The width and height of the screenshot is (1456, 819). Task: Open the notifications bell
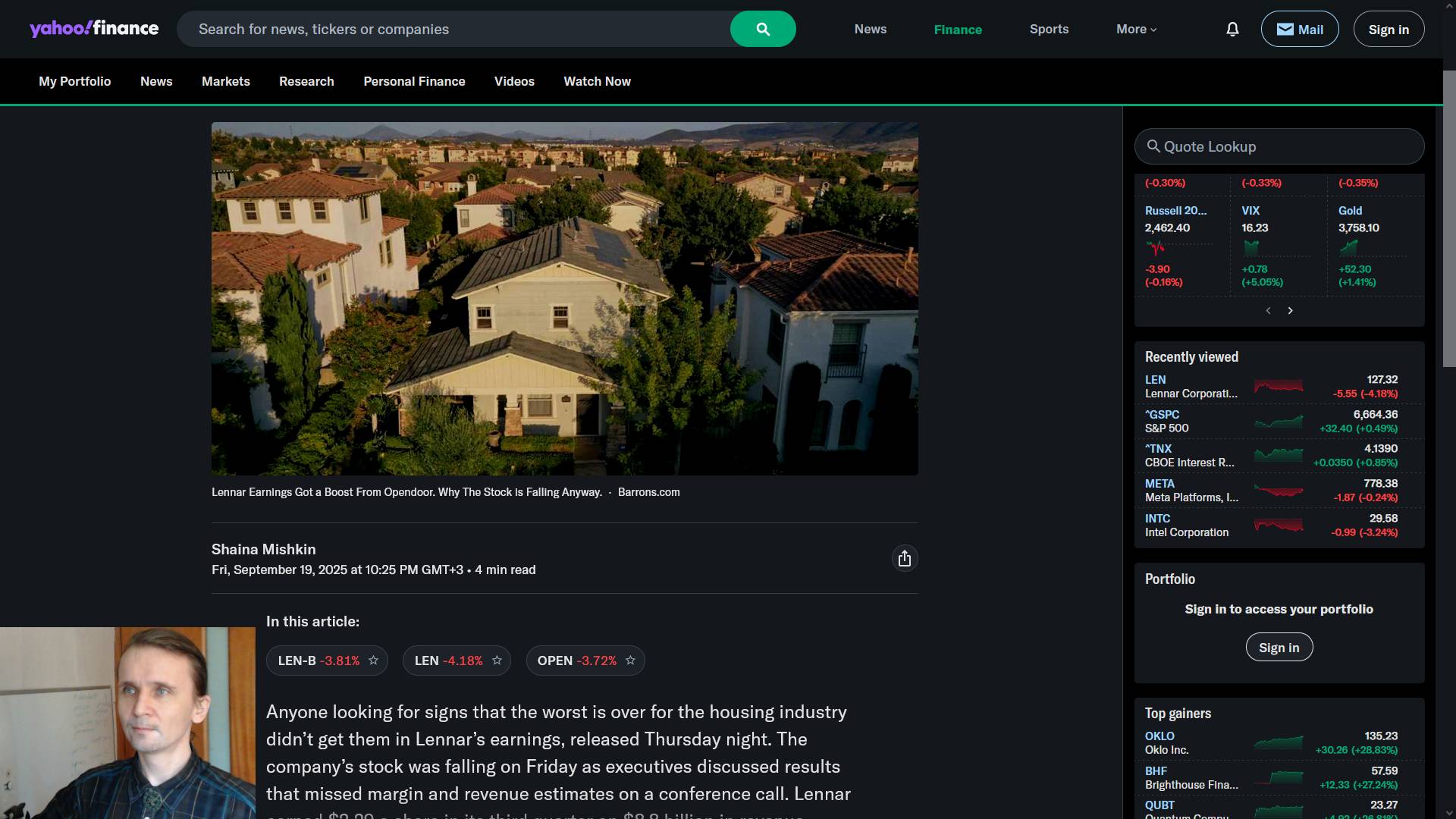[1232, 30]
